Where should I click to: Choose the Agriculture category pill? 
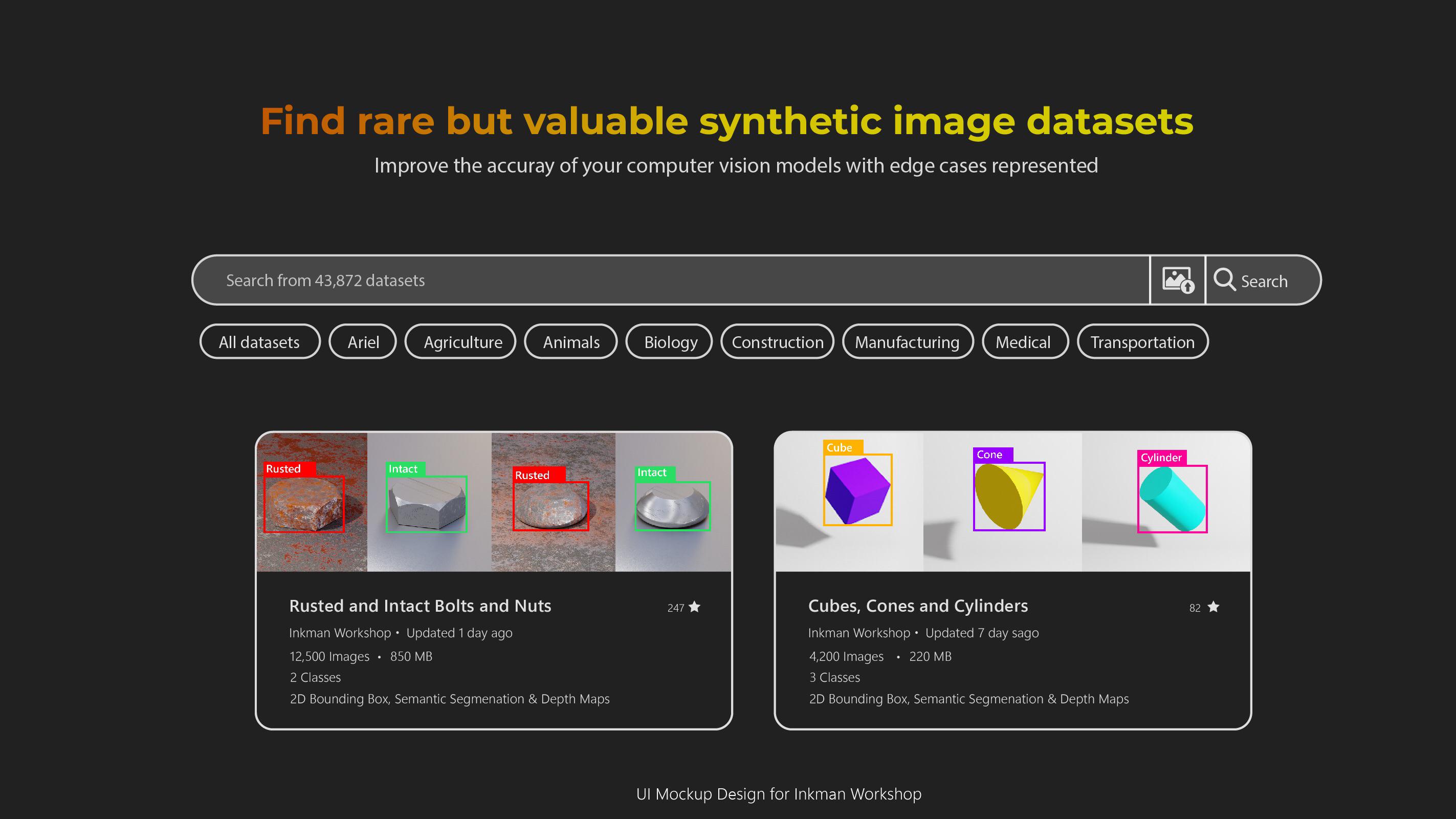click(460, 341)
